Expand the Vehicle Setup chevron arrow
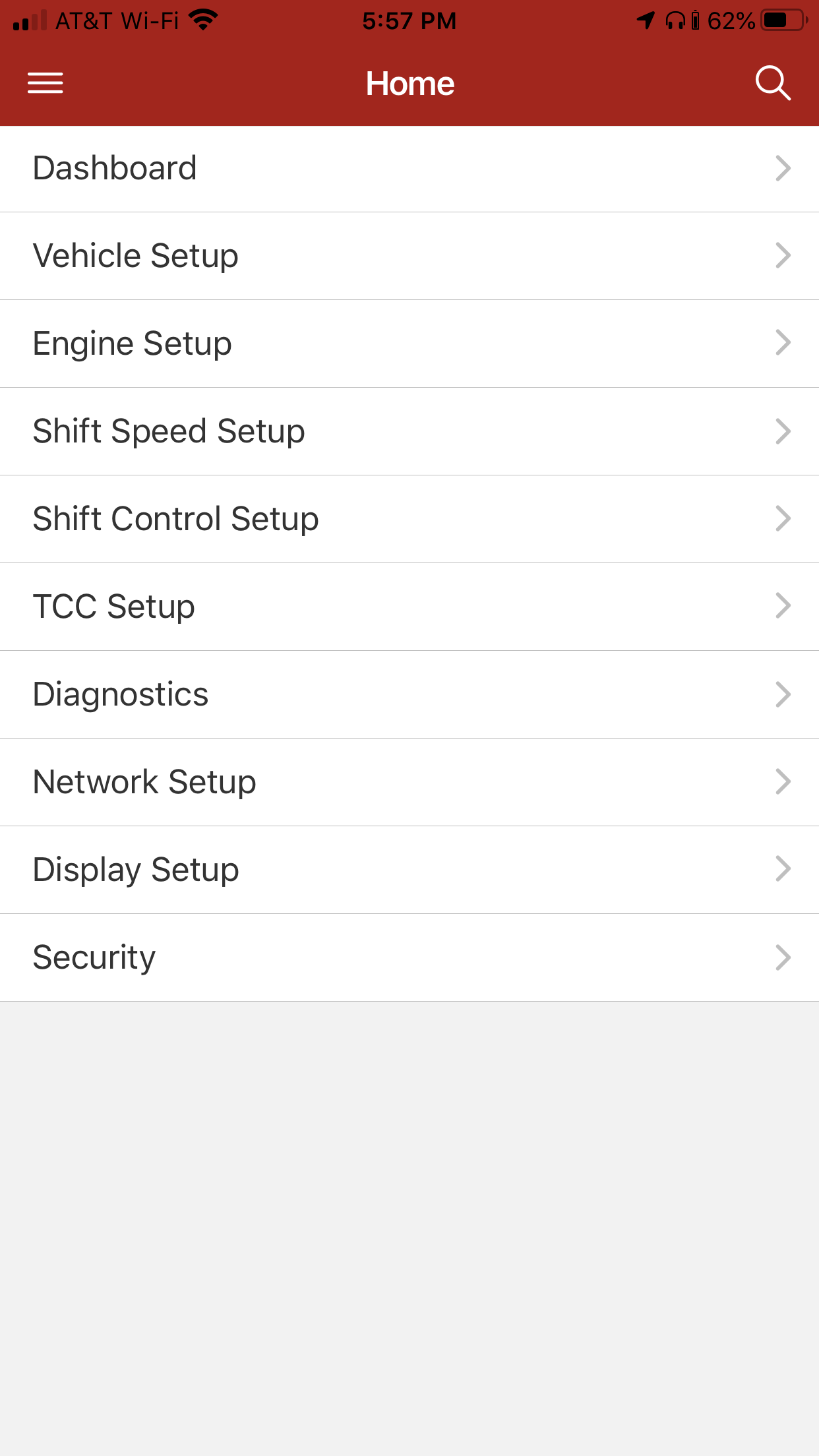 pos(783,256)
